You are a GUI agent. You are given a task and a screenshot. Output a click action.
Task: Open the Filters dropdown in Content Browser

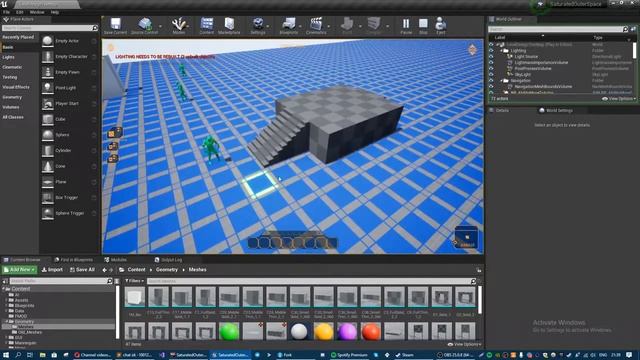point(134,281)
